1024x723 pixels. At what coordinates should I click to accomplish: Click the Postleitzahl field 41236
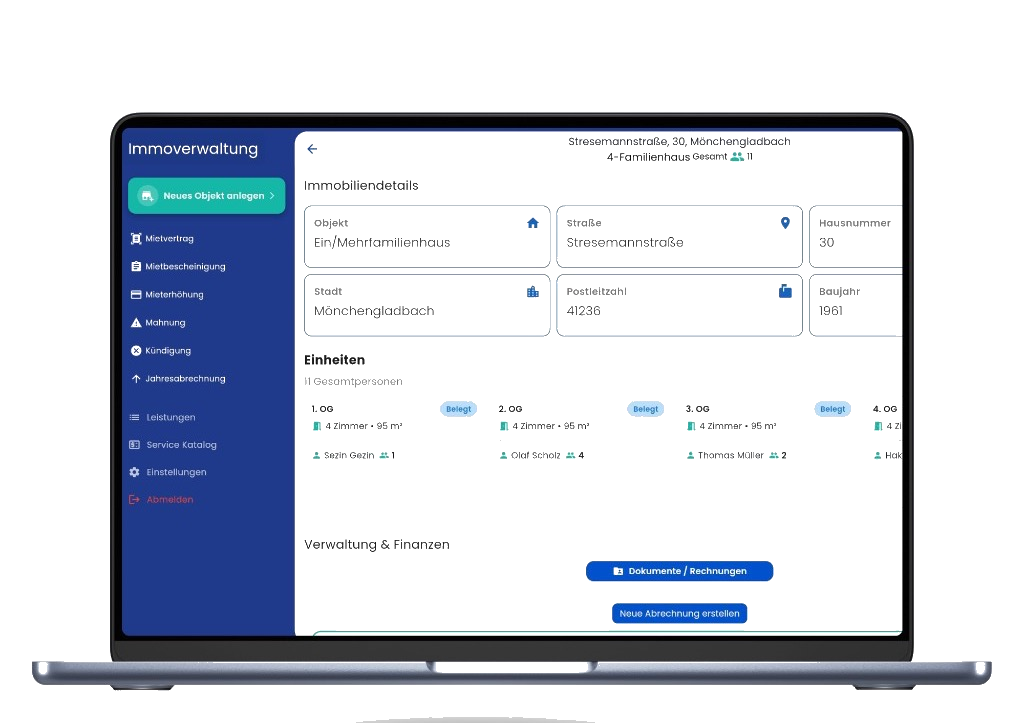point(679,305)
